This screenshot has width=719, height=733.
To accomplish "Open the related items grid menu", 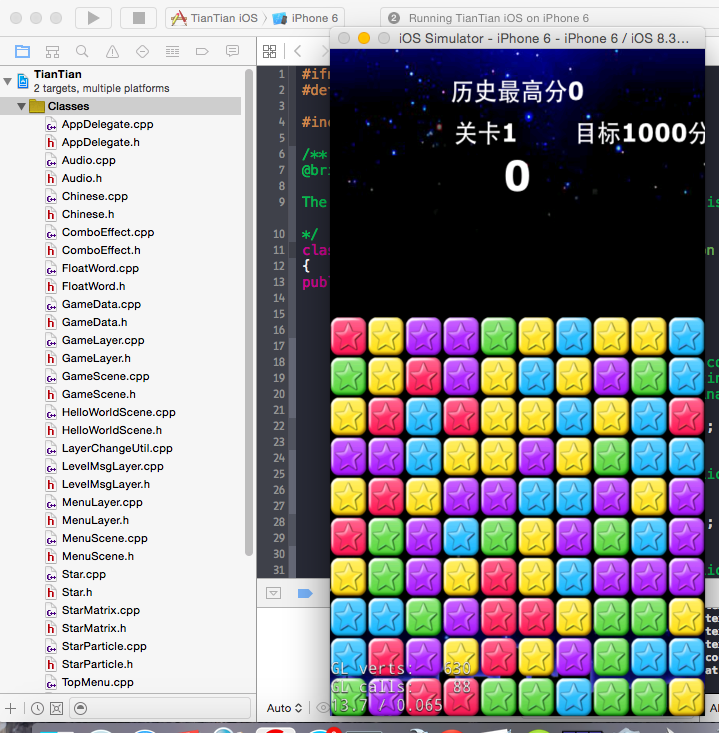I will (270, 51).
